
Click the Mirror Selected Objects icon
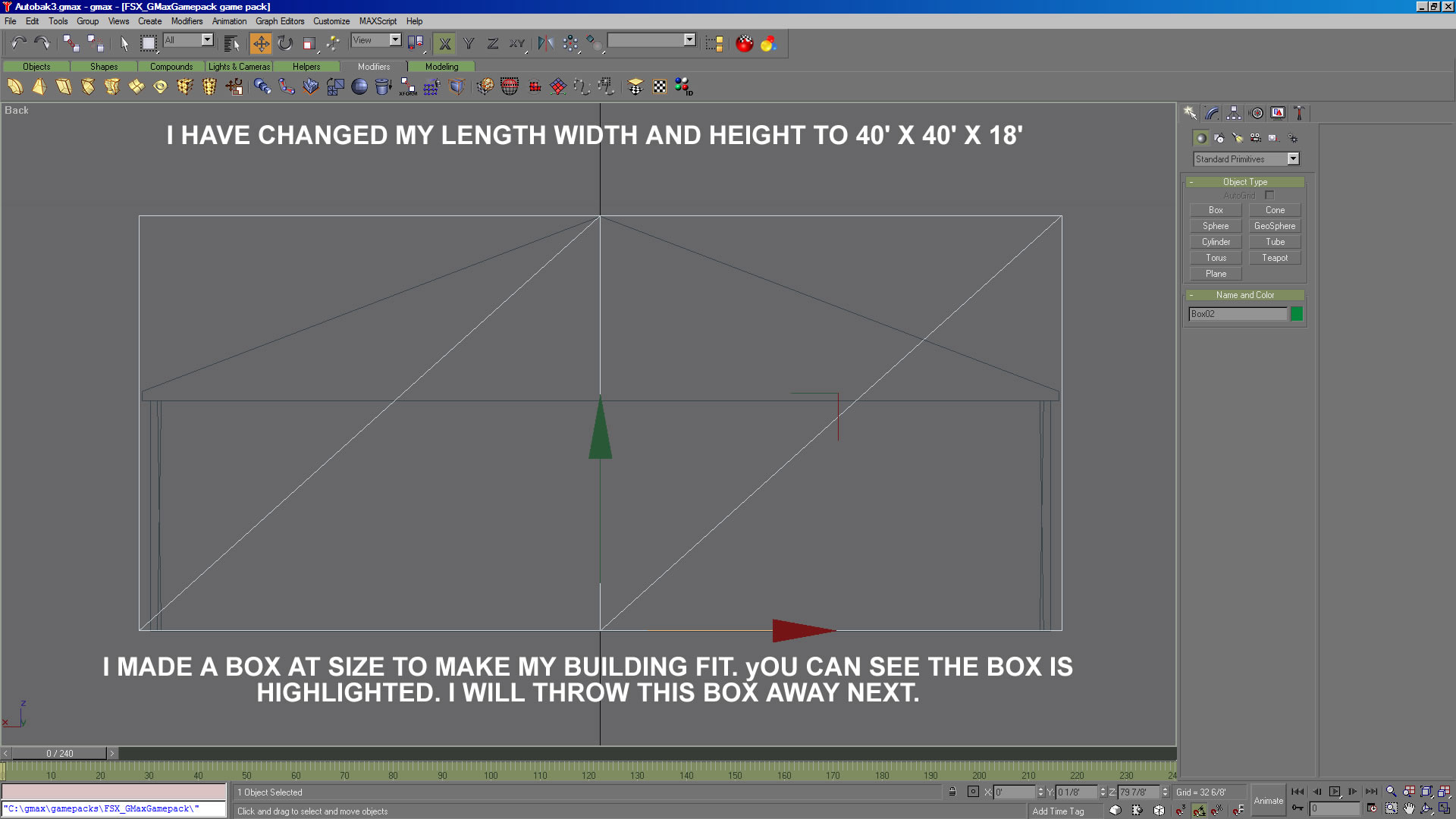(x=545, y=43)
